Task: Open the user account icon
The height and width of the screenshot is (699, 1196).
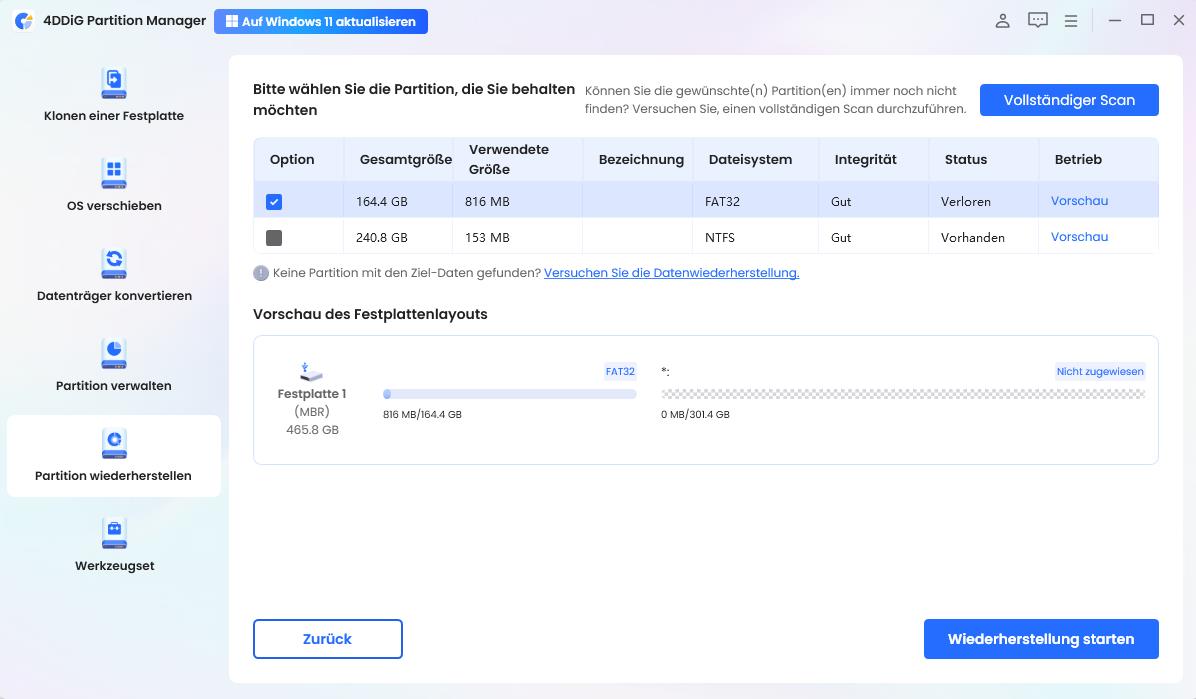Action: (1002, 21)
